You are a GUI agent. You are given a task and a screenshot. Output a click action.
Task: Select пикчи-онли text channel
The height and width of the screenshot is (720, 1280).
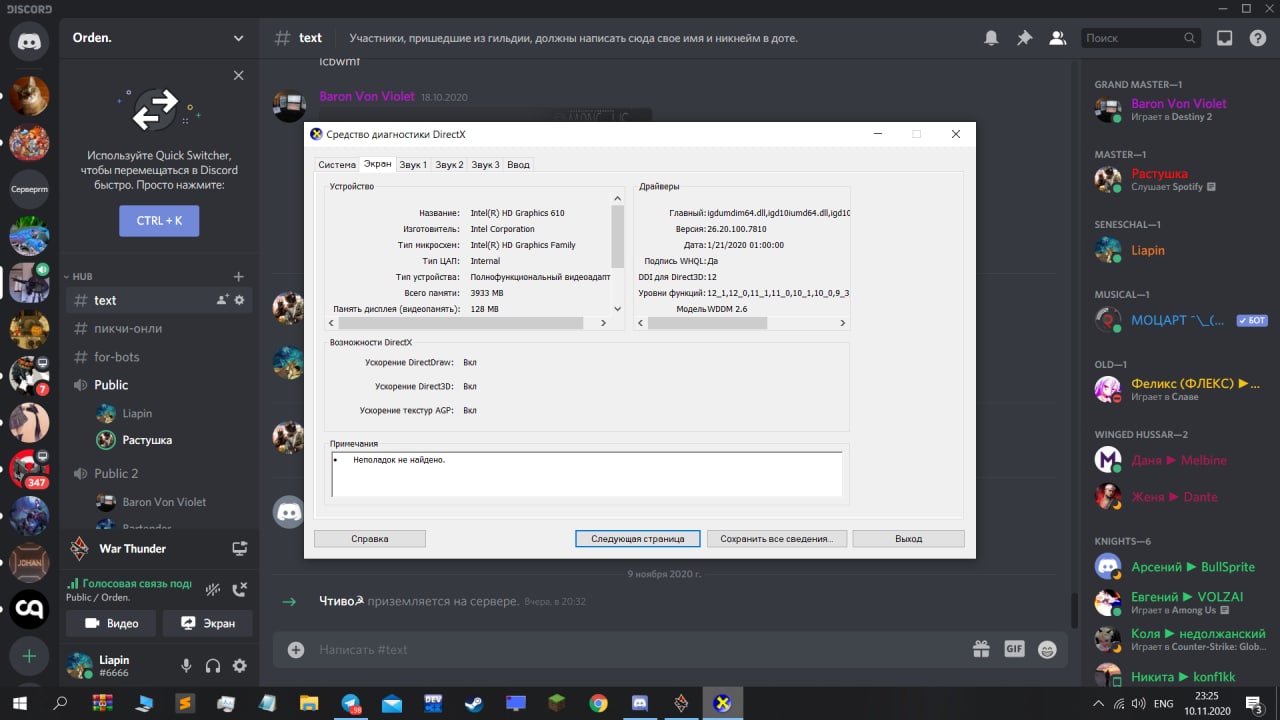click(x=158, y=328)
